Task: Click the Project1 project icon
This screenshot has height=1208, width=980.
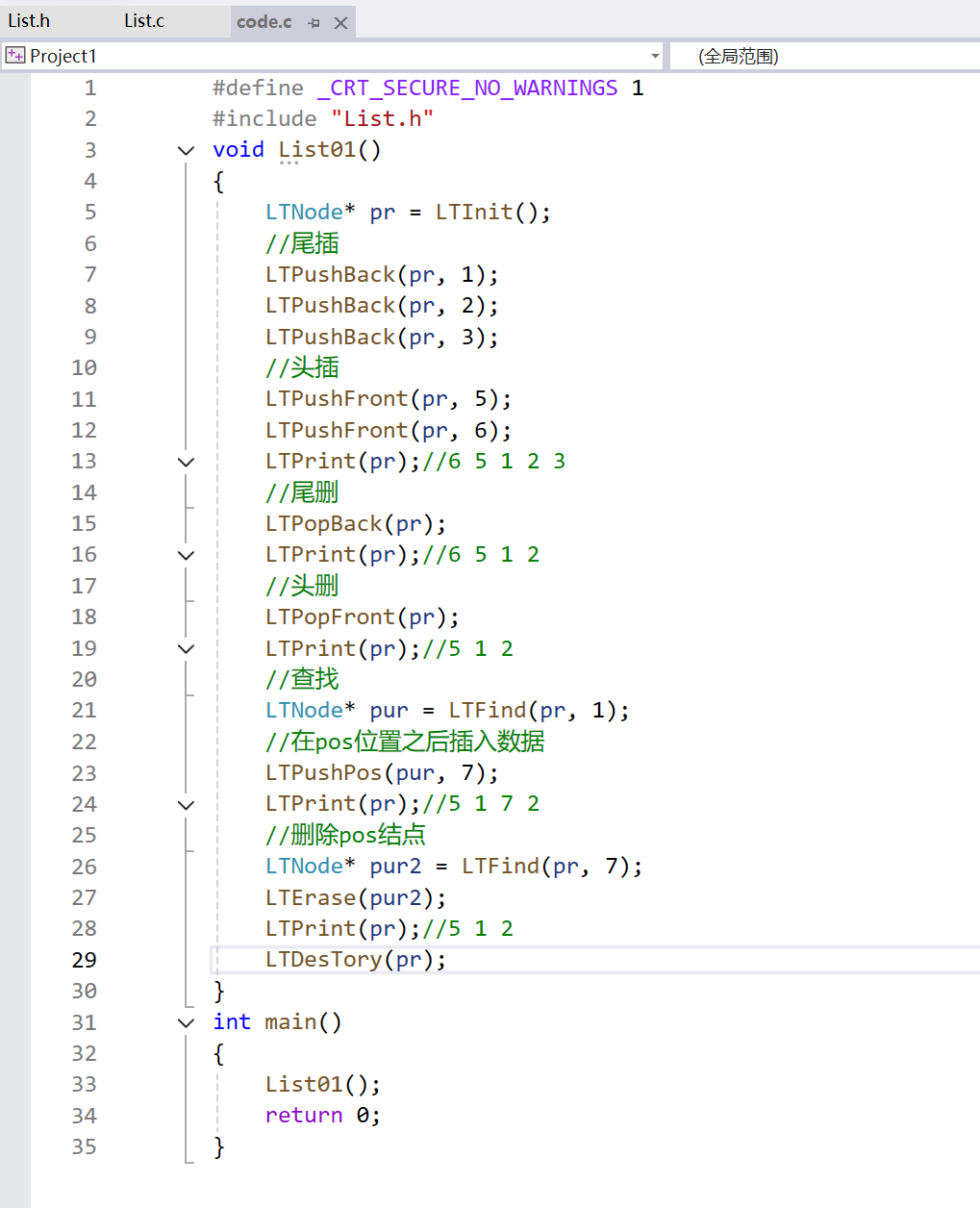Action: (15, 56)
